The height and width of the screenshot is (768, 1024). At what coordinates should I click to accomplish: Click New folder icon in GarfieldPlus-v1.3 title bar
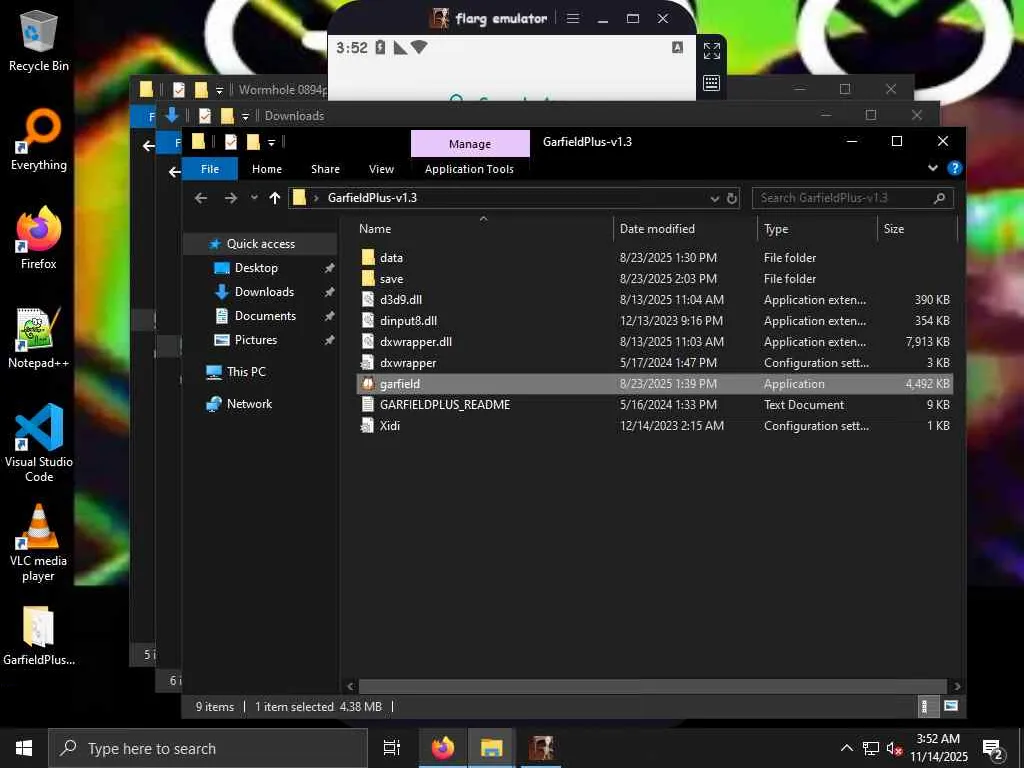pyautogui.click(x=253, y=142)
